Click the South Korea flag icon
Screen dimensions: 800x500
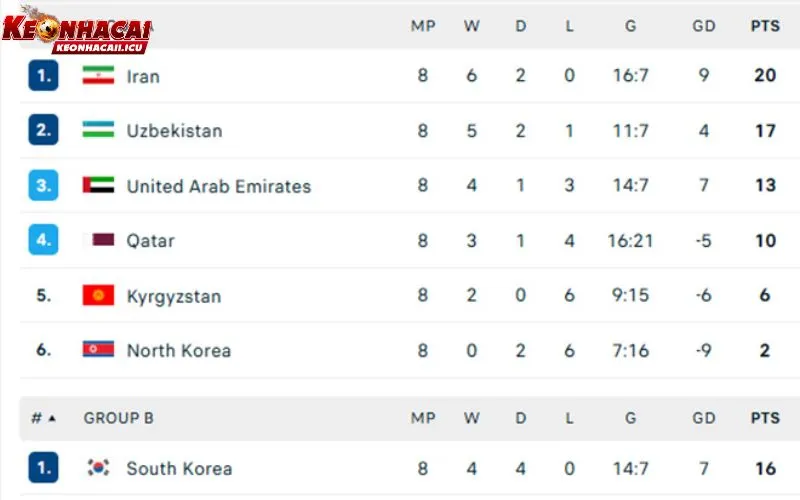[98, 467]
